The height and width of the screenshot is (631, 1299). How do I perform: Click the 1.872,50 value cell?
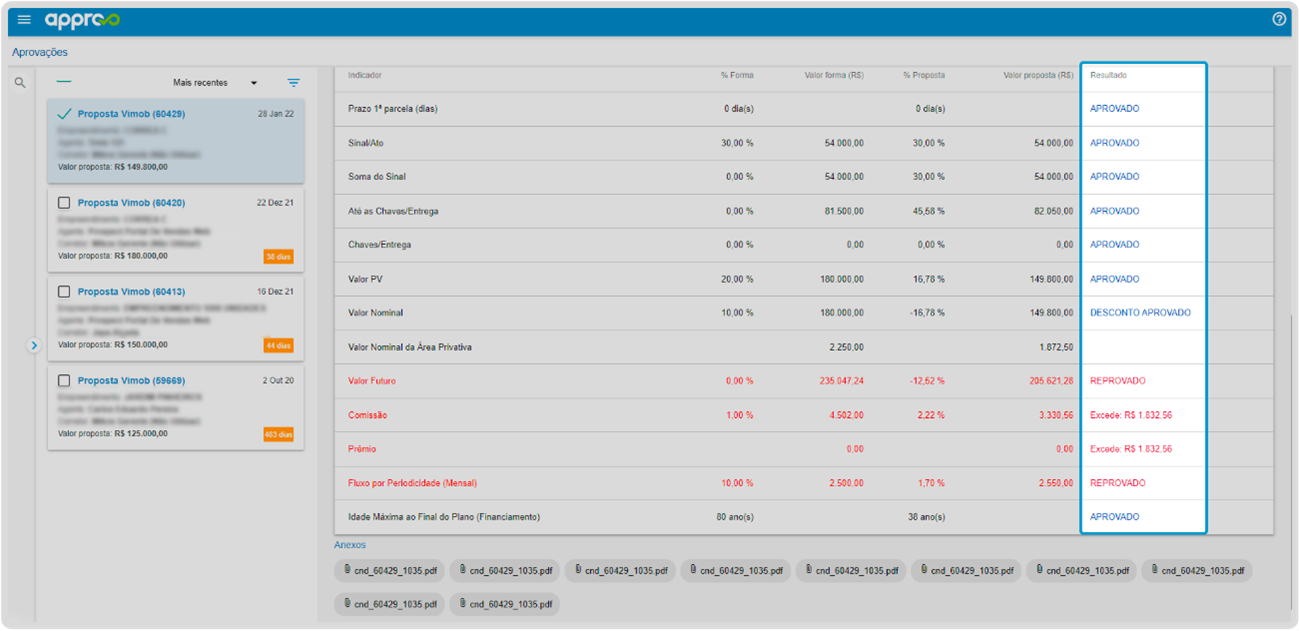[1056, 347]
